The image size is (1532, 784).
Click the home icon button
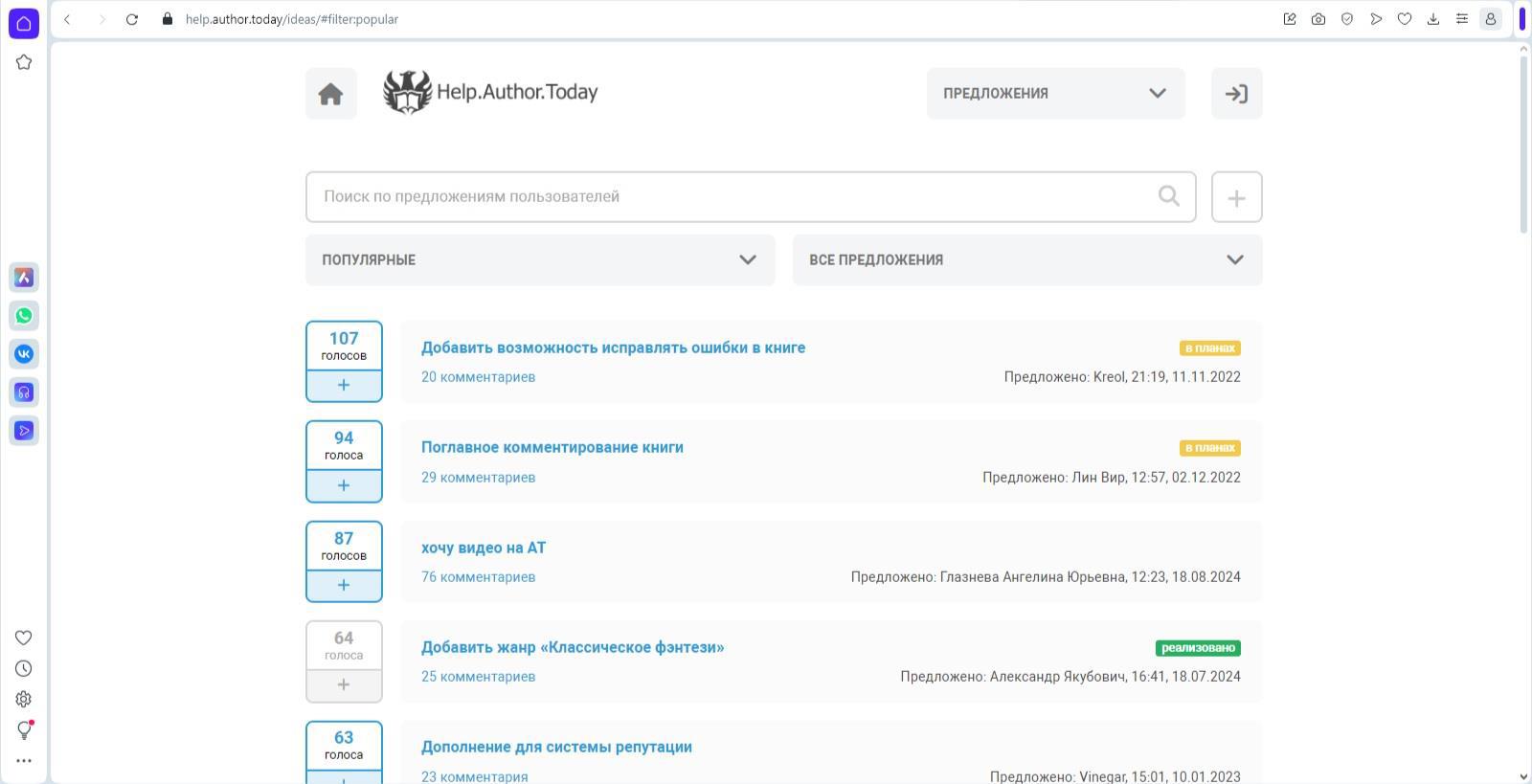330,94
